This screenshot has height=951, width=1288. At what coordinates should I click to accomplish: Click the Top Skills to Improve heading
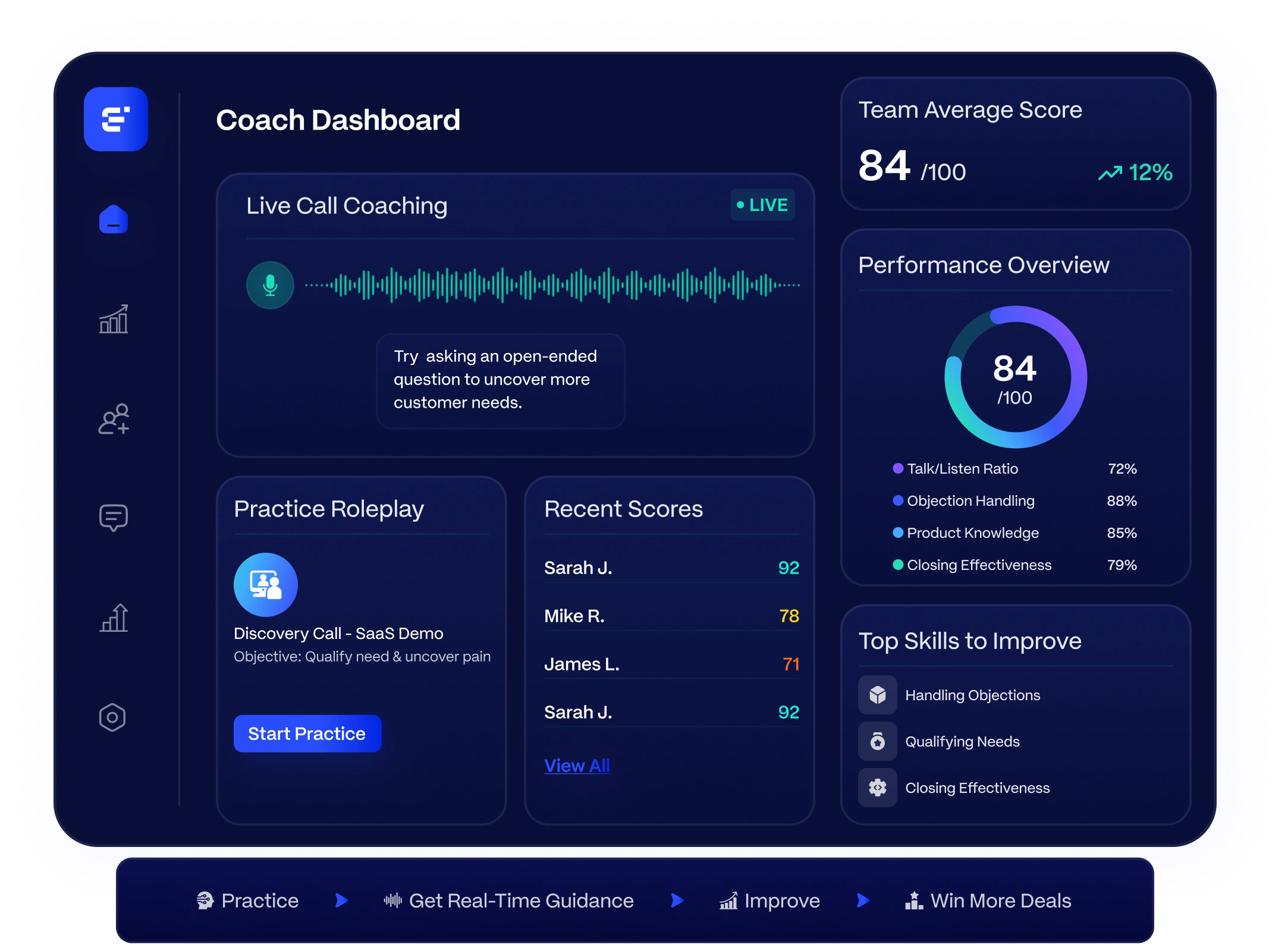tap(970, 641)
